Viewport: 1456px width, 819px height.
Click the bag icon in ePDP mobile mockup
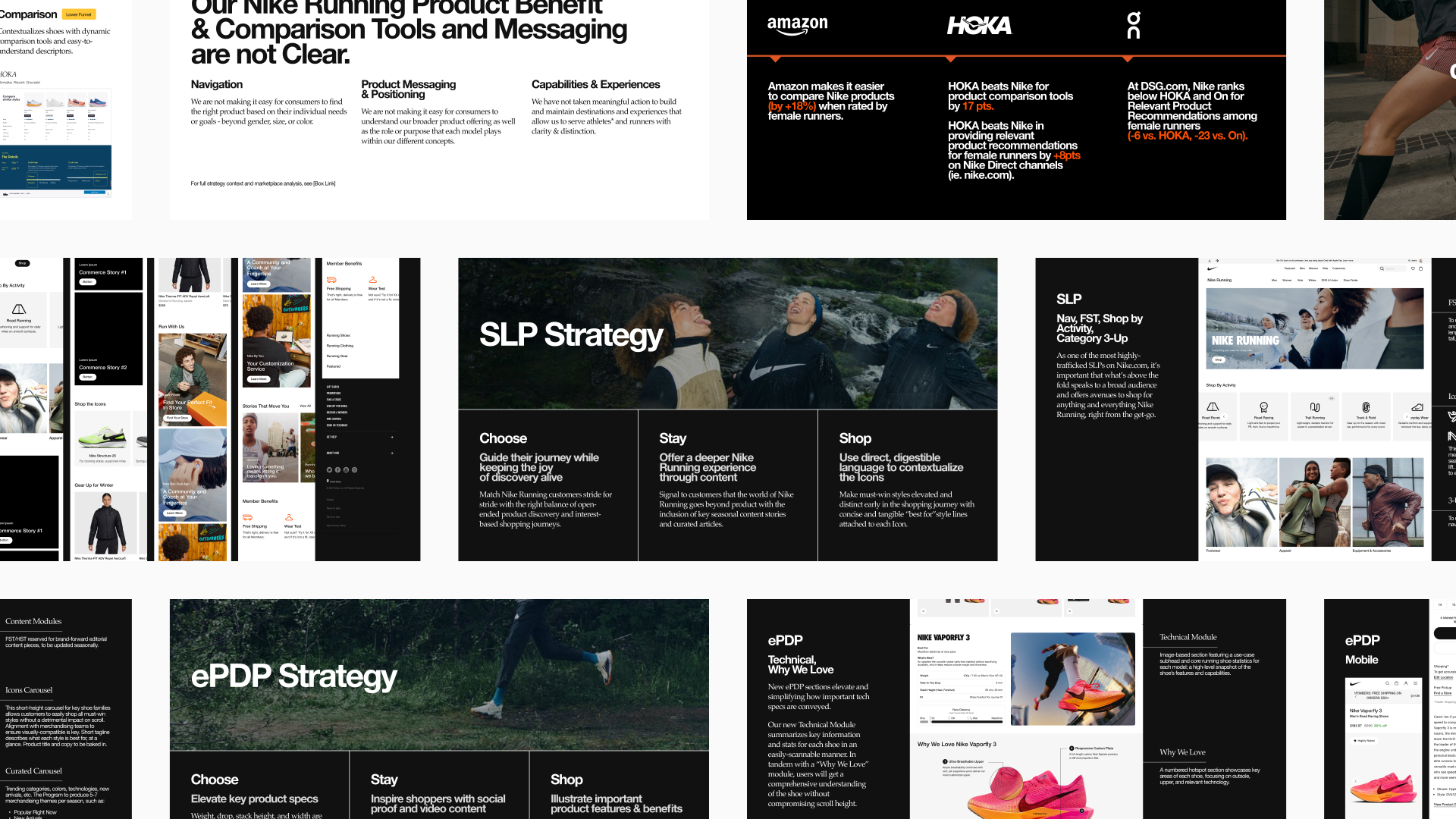tap(1396, 683)
